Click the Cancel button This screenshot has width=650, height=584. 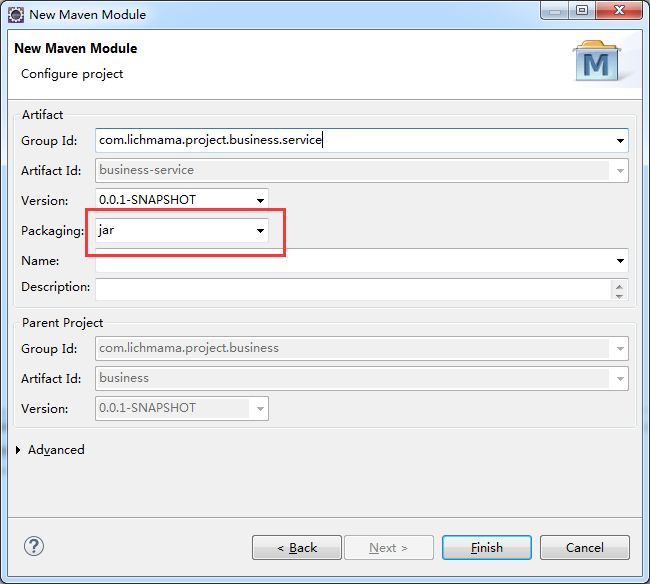coord(585,548)
